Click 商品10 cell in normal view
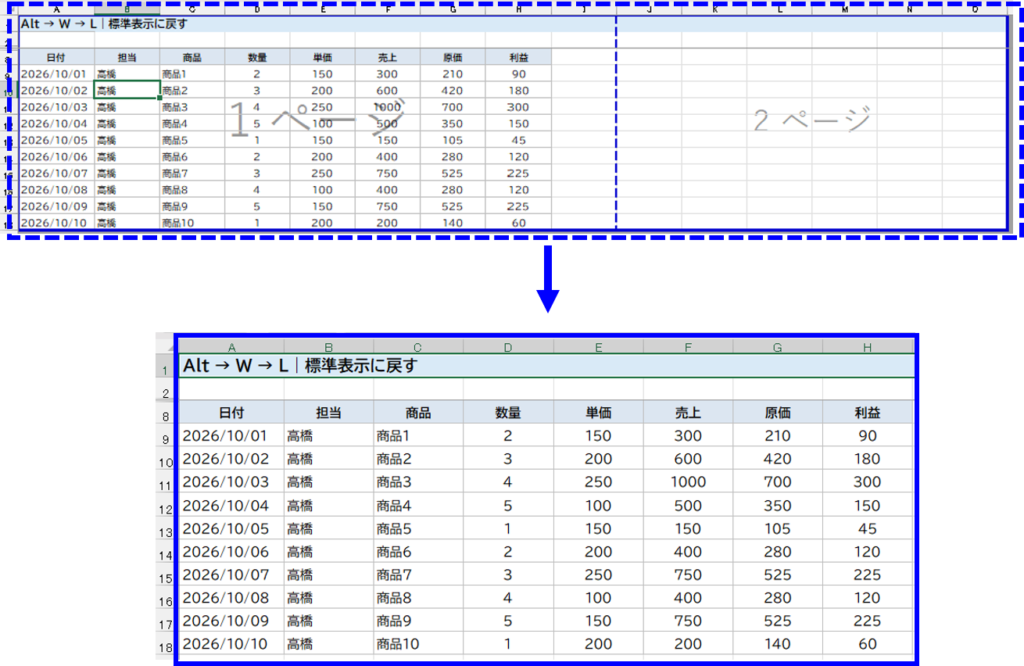Viewport: 1024px width, 666px height. [418, 644]
